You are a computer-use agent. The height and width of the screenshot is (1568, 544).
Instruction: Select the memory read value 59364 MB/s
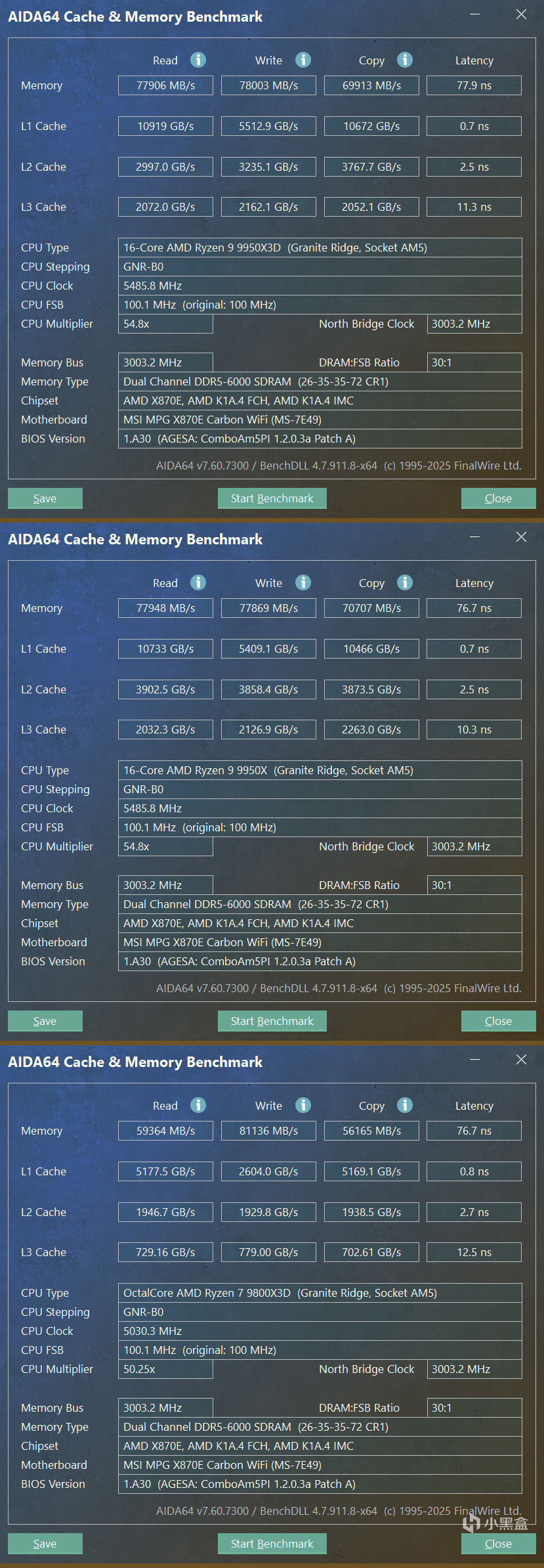(x=165, y=1131)
